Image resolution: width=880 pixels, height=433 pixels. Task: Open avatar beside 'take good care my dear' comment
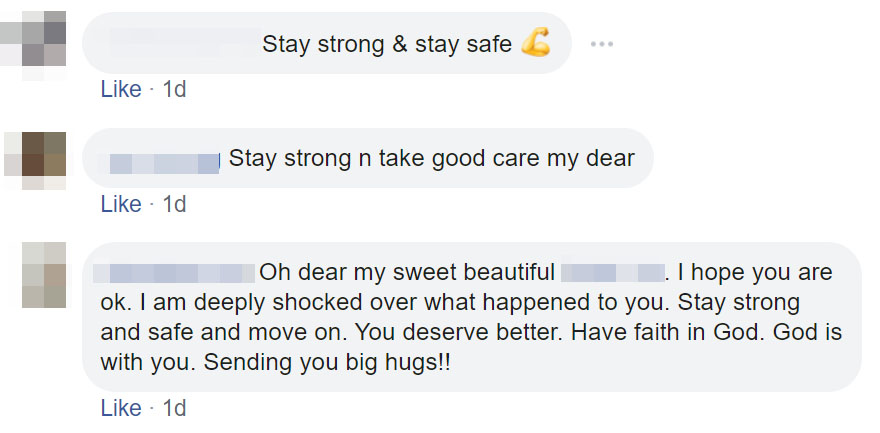[35, 160]
